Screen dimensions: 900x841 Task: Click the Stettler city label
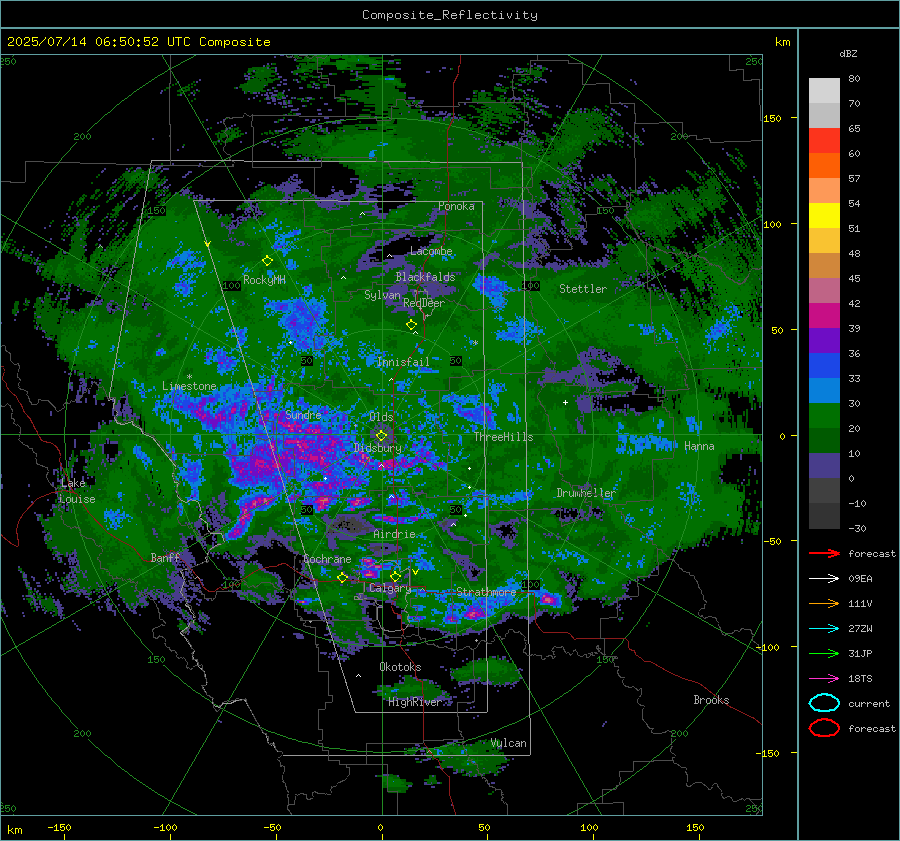click(583, 289)
